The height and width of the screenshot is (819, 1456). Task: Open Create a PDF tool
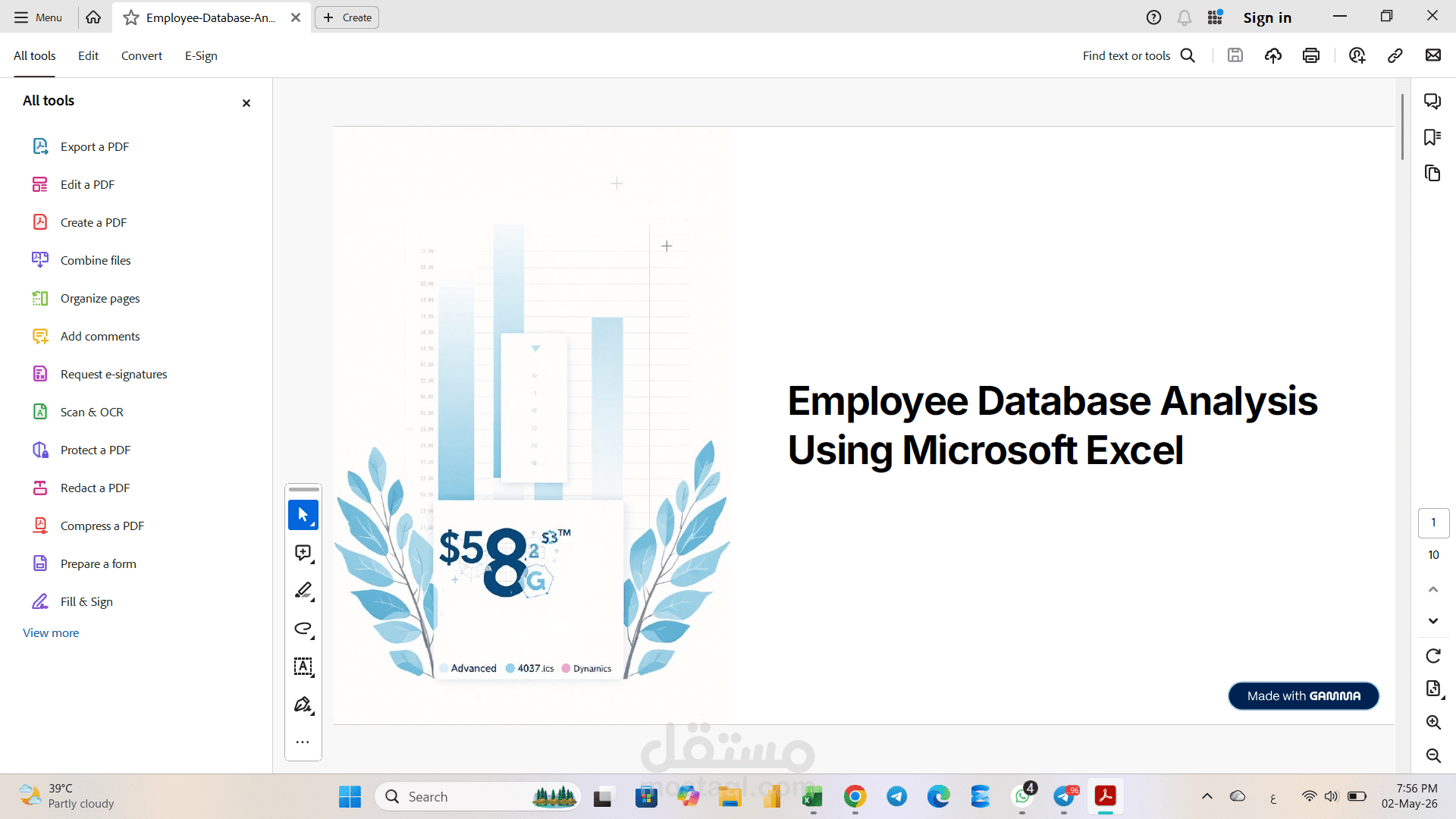pos(80,222)
